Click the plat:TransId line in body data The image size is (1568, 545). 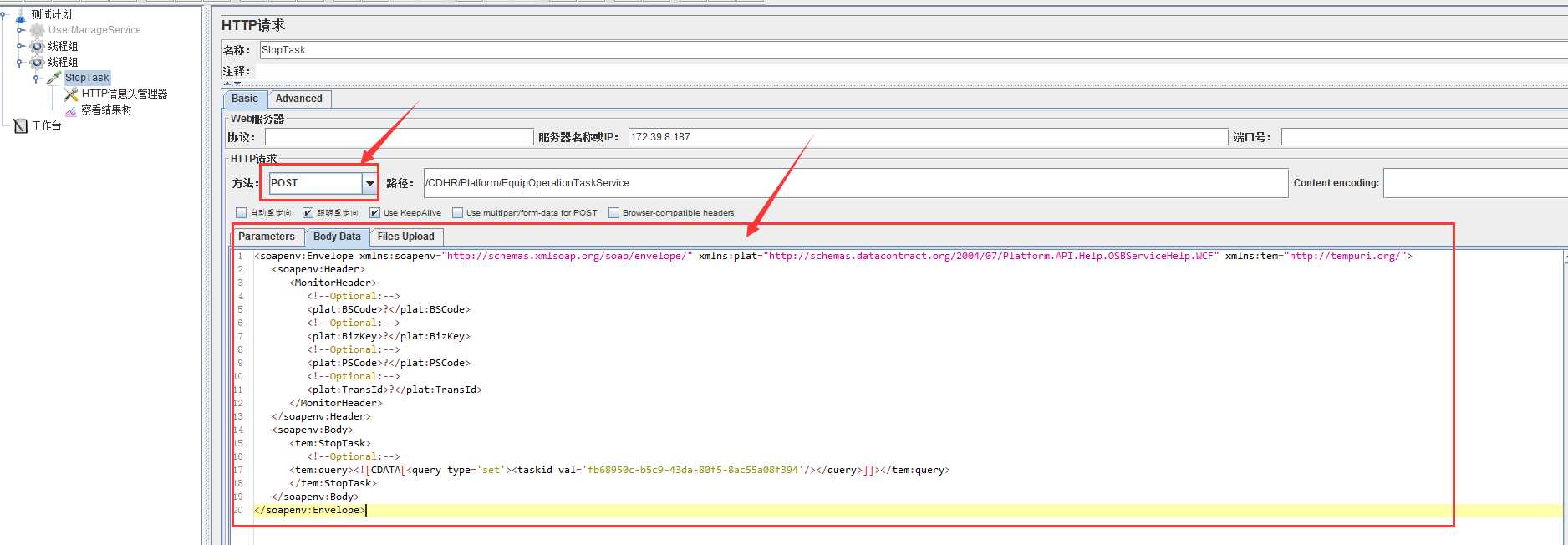point(395,390)
